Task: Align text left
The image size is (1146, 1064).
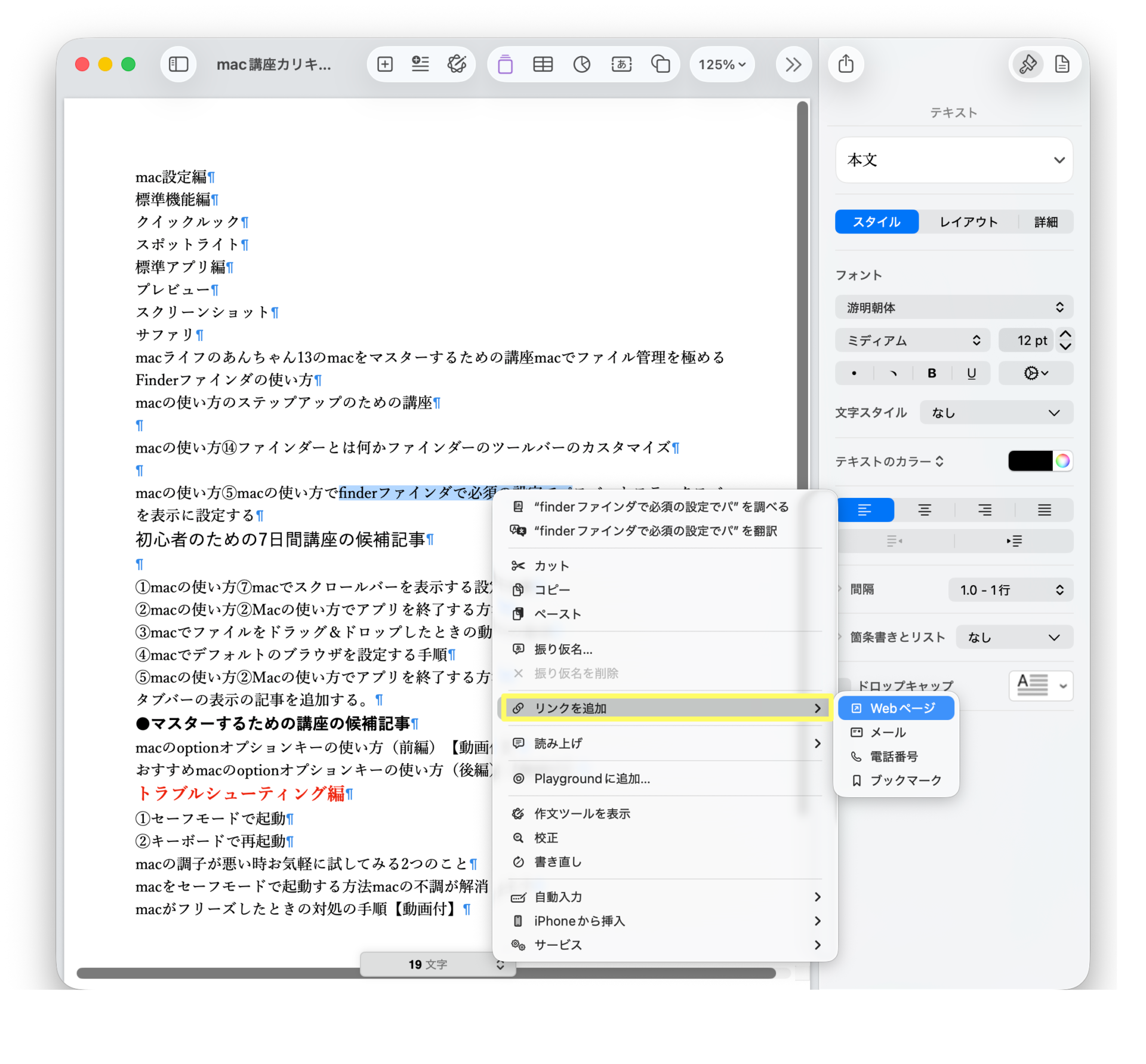Action: [x=865, y=510]
